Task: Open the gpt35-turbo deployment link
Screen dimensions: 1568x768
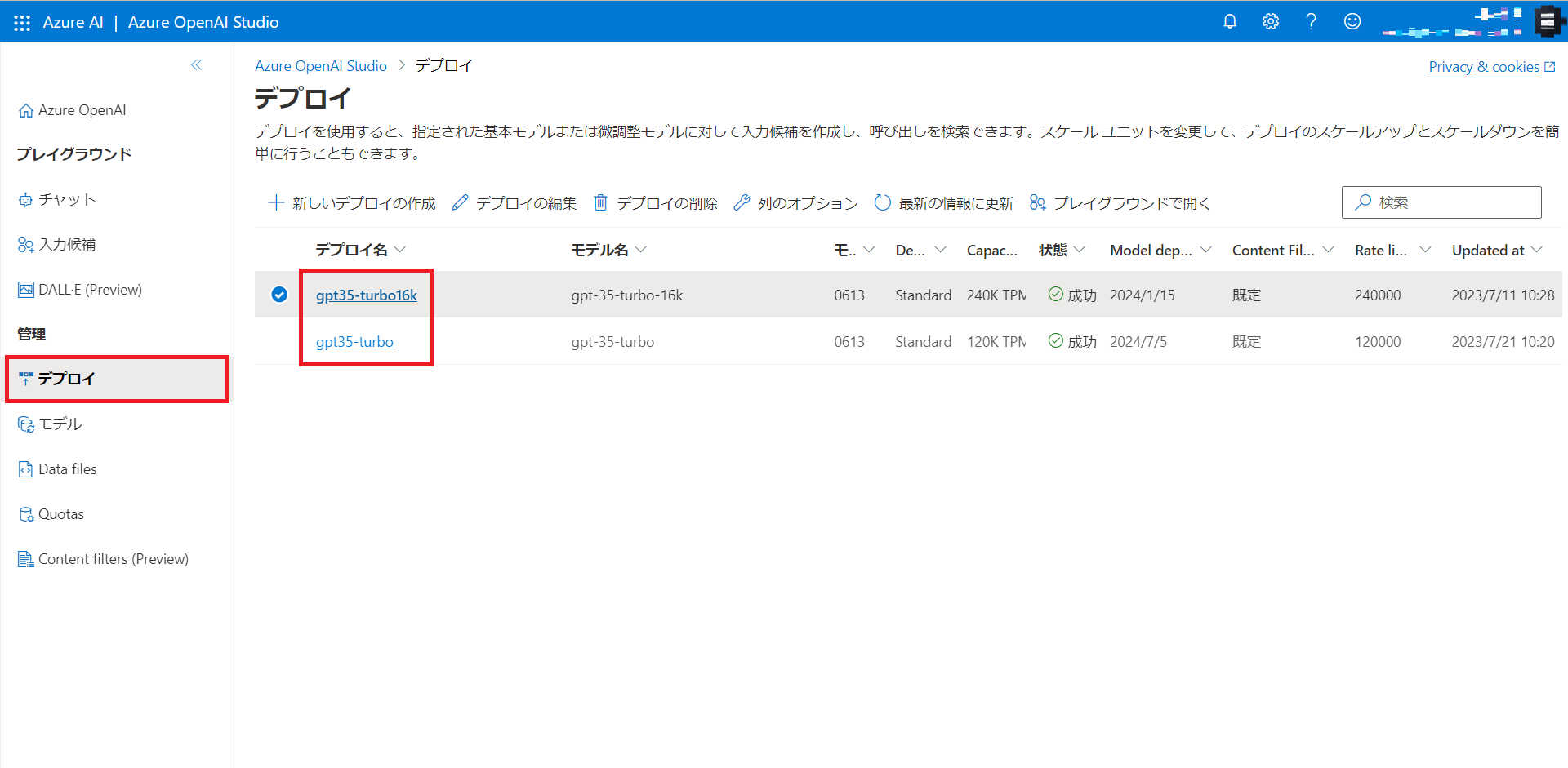Action: tap(354, 342)
